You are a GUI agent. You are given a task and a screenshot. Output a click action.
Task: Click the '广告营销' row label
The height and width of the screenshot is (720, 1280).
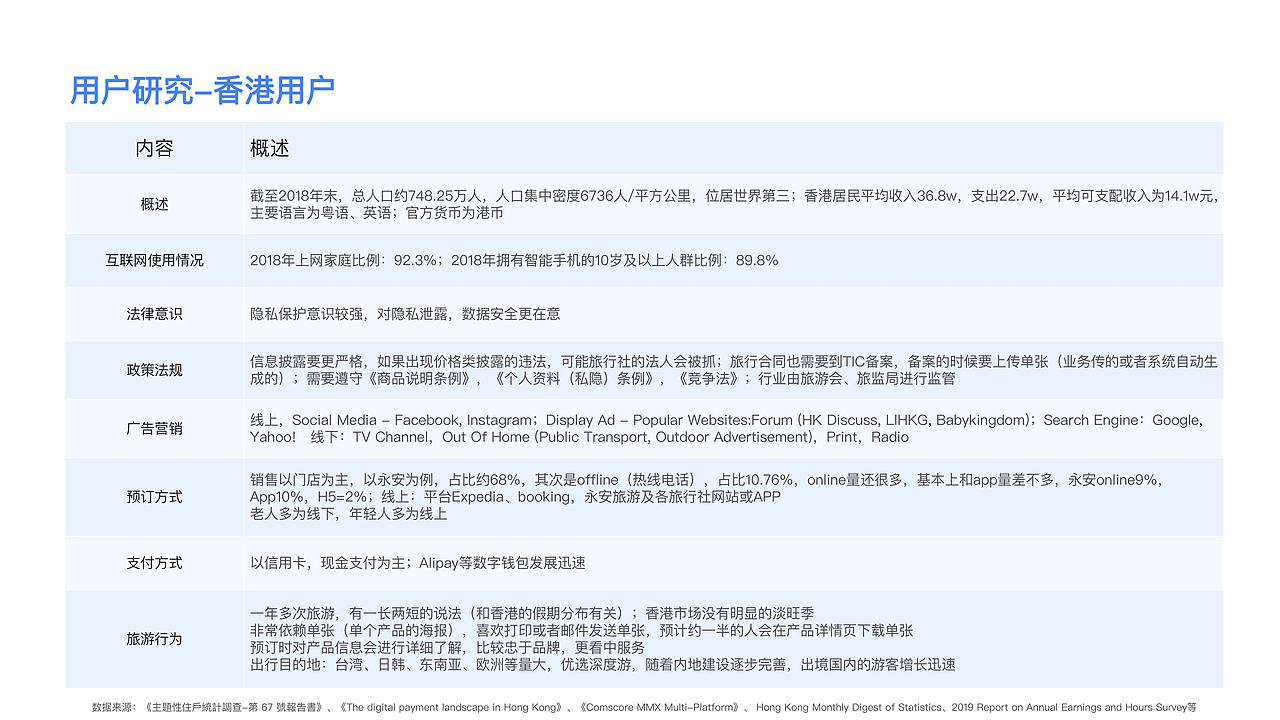pos(155,428)
